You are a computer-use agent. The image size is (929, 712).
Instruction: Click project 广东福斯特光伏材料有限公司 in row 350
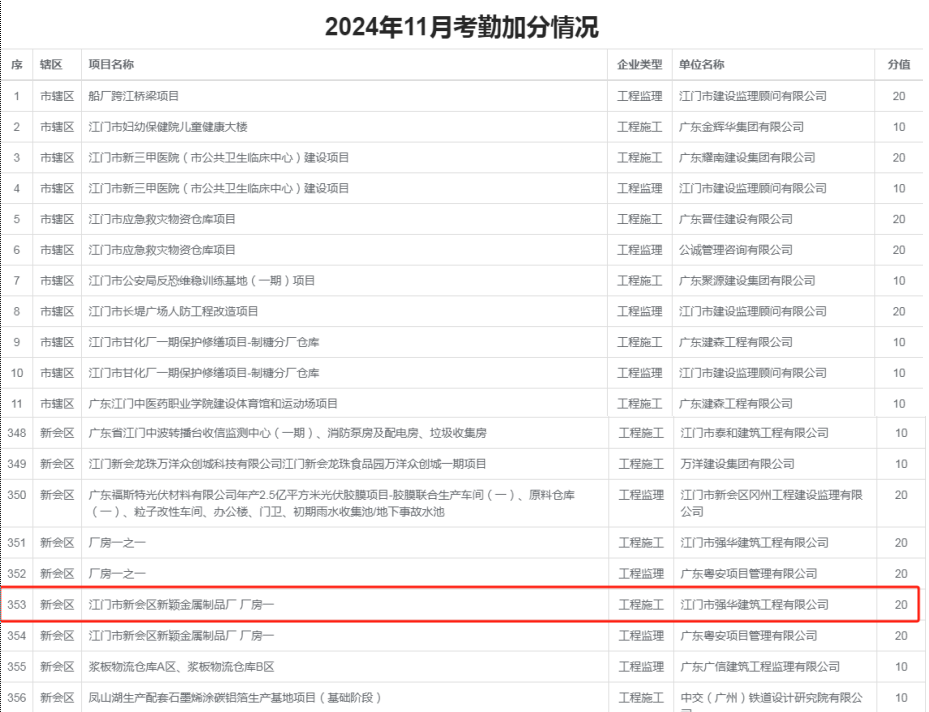click(332, 503)
